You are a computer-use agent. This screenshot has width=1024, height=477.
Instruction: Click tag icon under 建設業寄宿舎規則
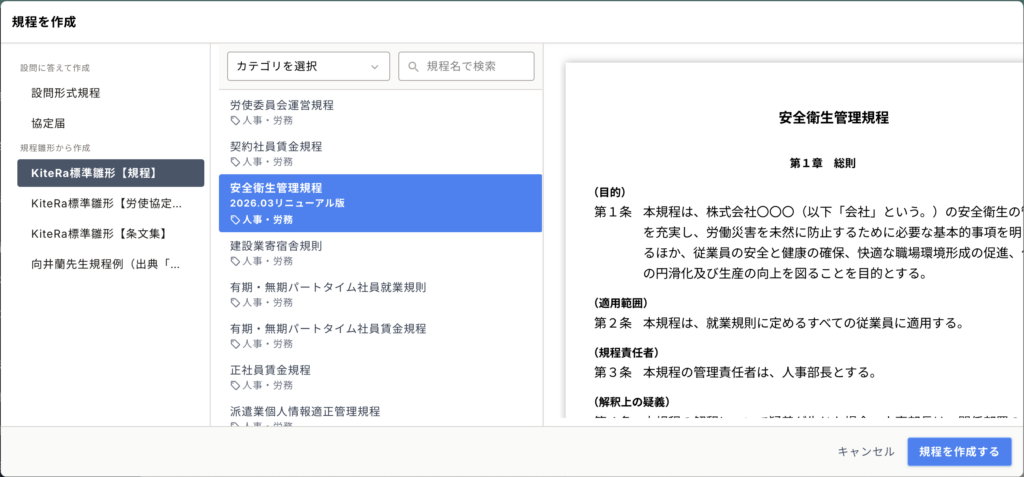point(235,261)
